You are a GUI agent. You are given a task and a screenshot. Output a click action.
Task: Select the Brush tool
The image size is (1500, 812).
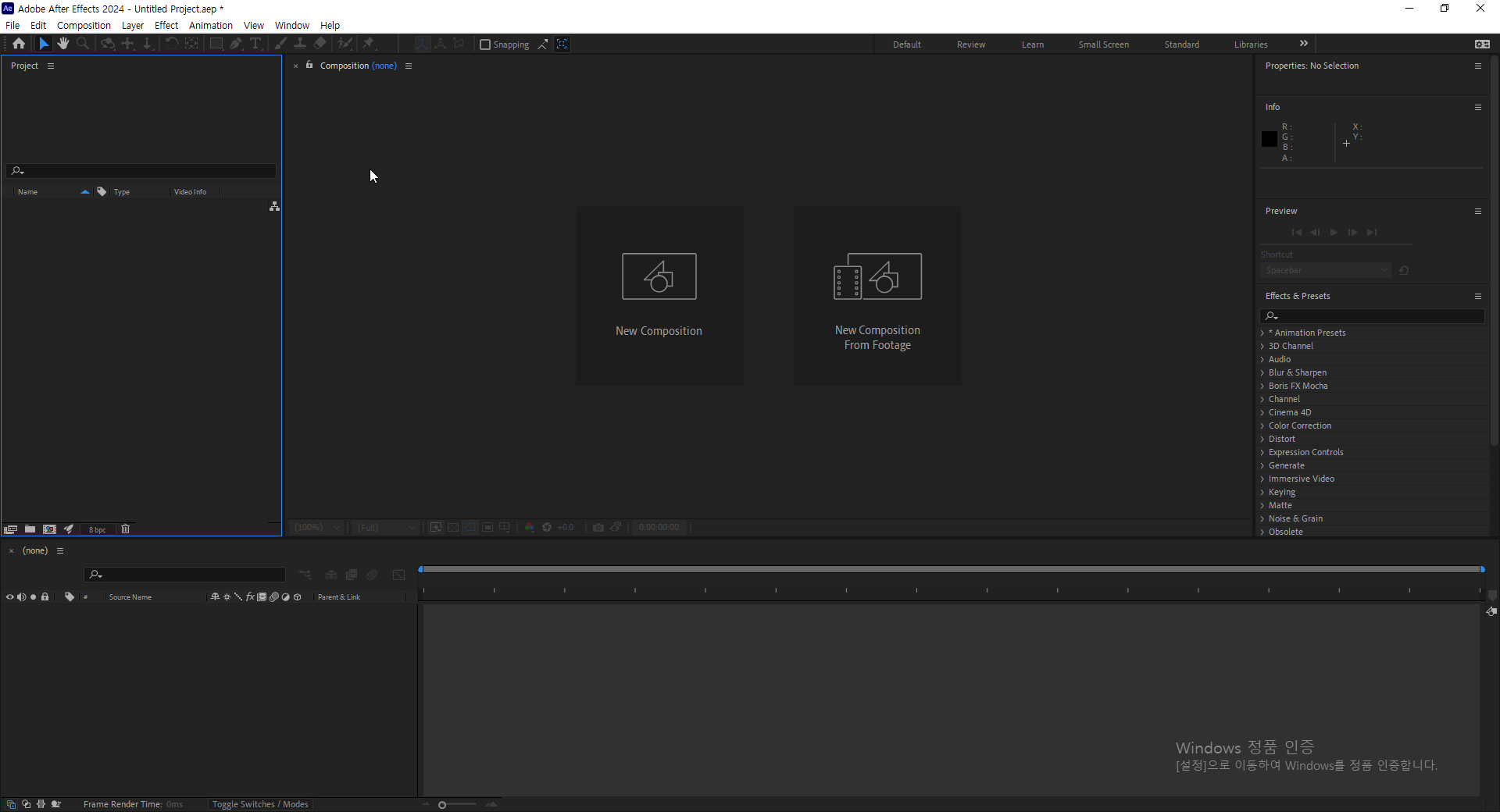click(x=280, y=44)
